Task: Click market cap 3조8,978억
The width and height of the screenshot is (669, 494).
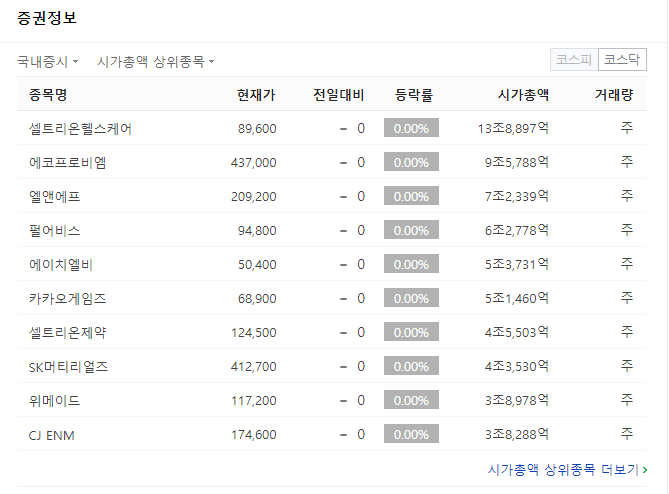Action: [x=517, y=401]
